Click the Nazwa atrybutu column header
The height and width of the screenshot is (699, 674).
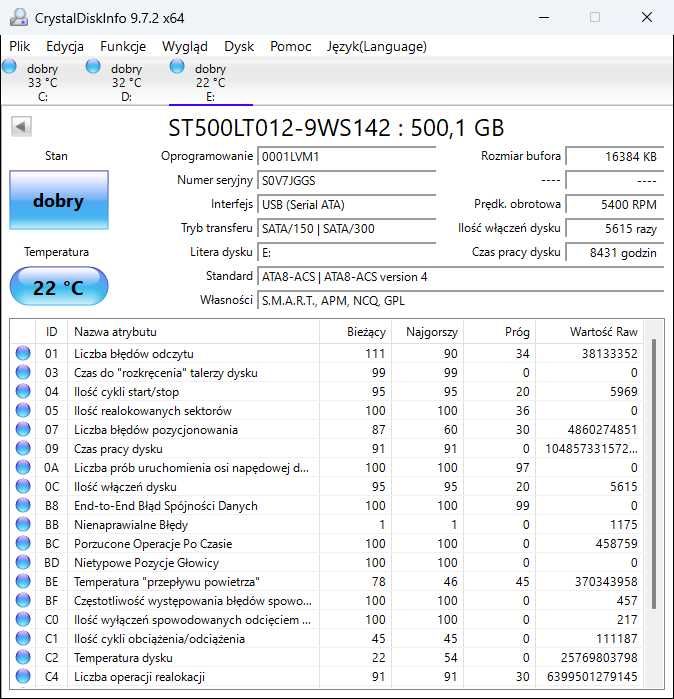(x=193, y=332)
